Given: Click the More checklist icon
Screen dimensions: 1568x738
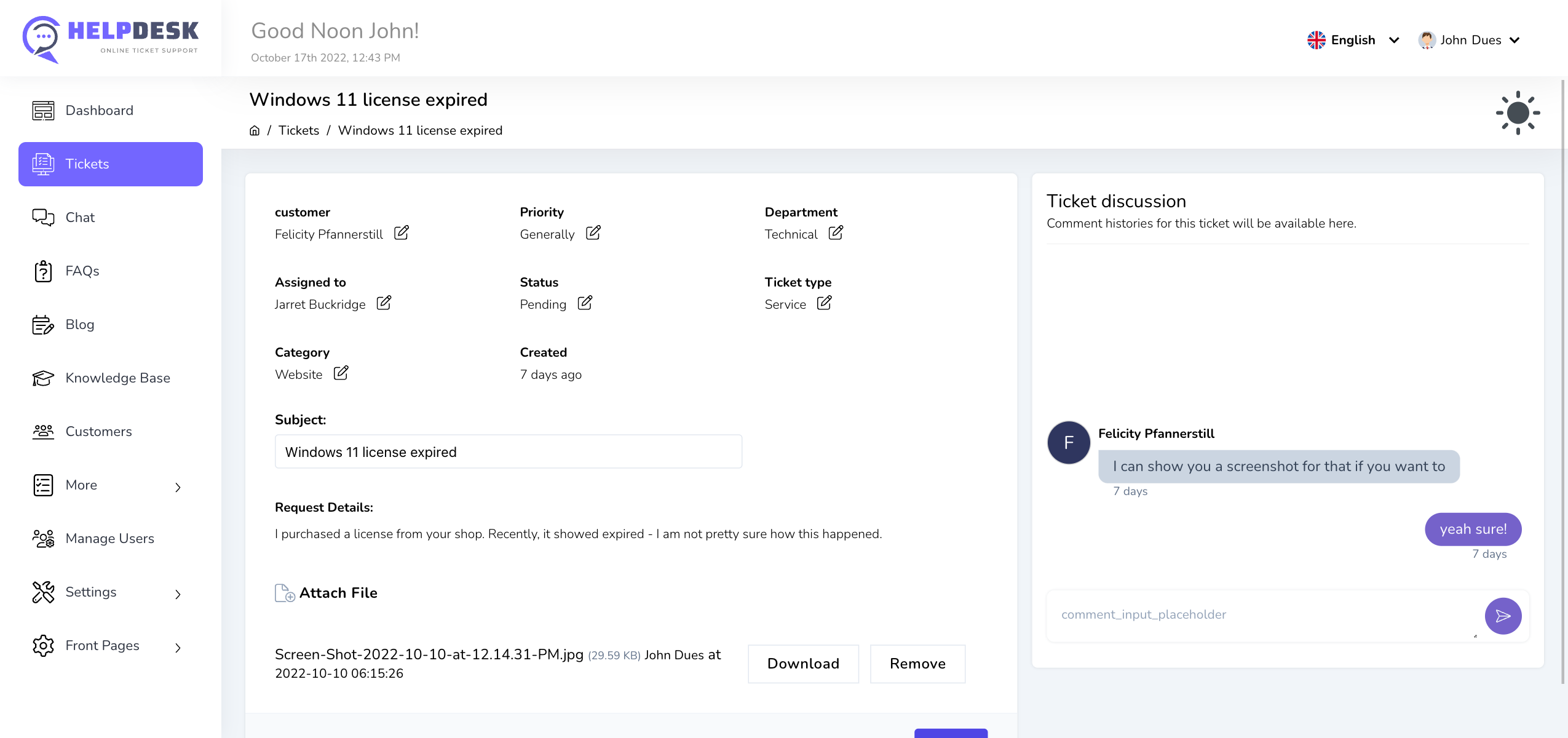Looking at the screenshot, I should click(43, 485).
